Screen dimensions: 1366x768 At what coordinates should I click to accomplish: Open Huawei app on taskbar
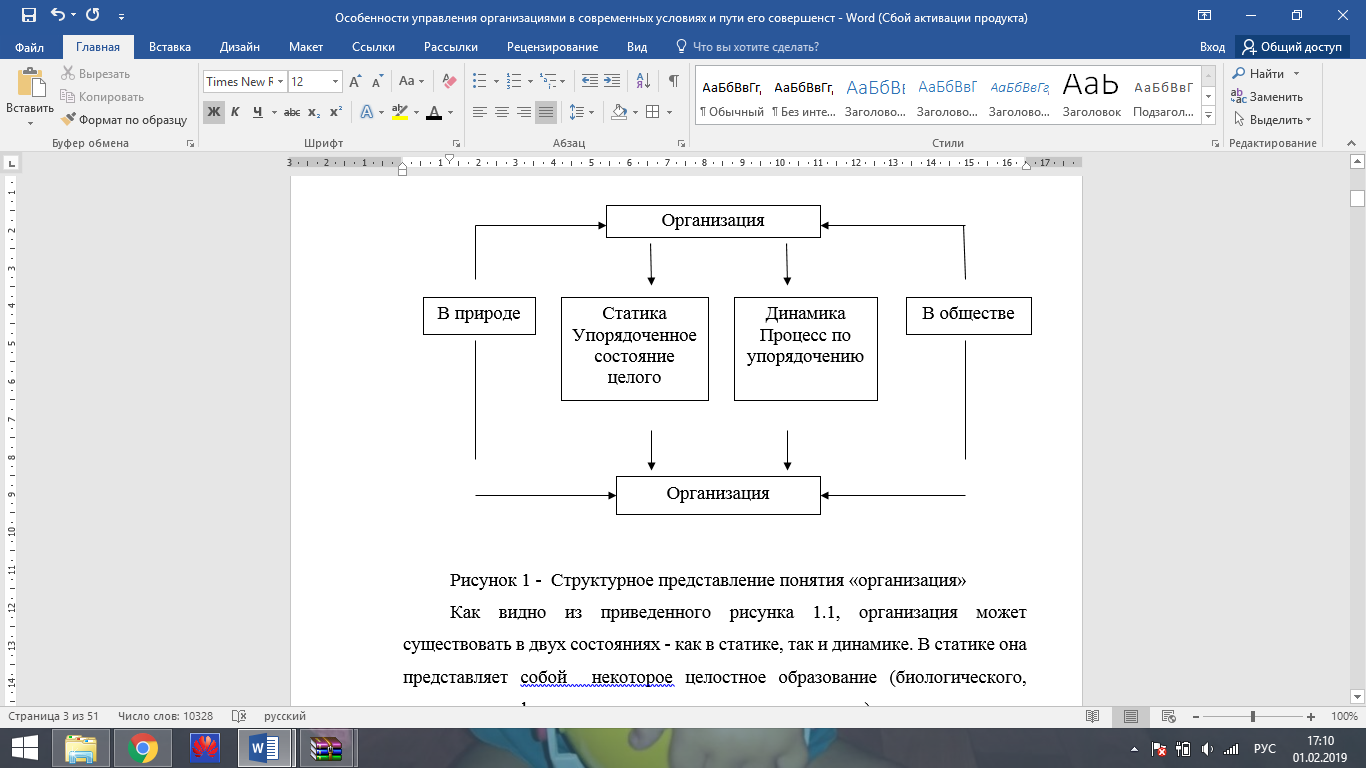click(x=205, y=748)
